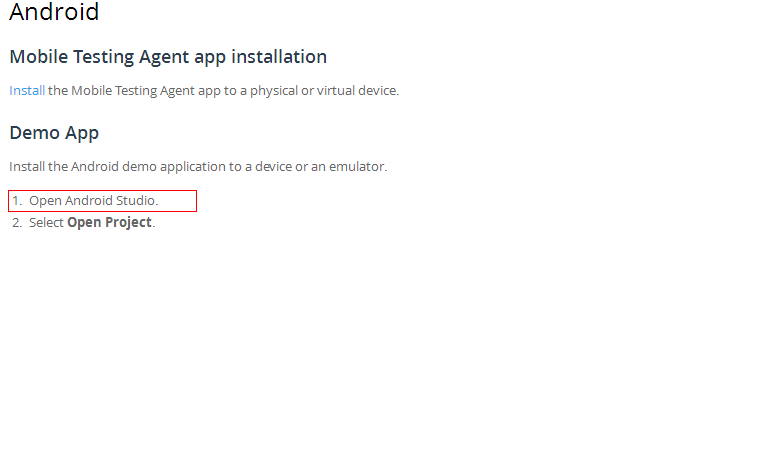Select step one, Open Android Studio
768x460 pixels.
pos(102,201)
